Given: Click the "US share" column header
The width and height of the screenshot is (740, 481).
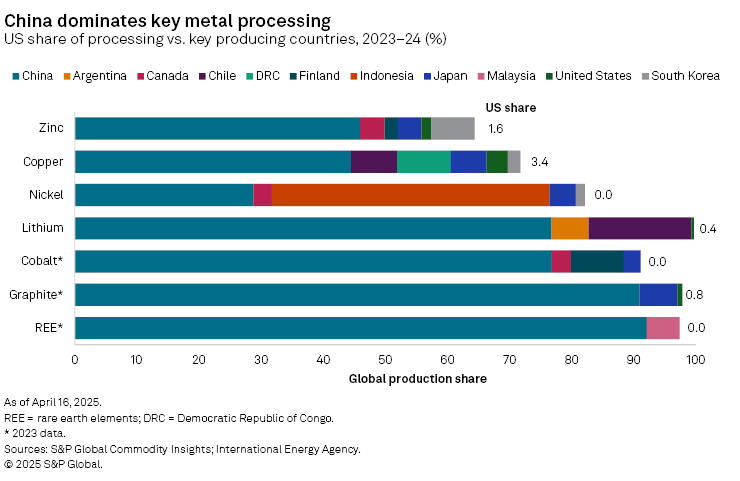Looking at the screenshot, I should point(510,106).
